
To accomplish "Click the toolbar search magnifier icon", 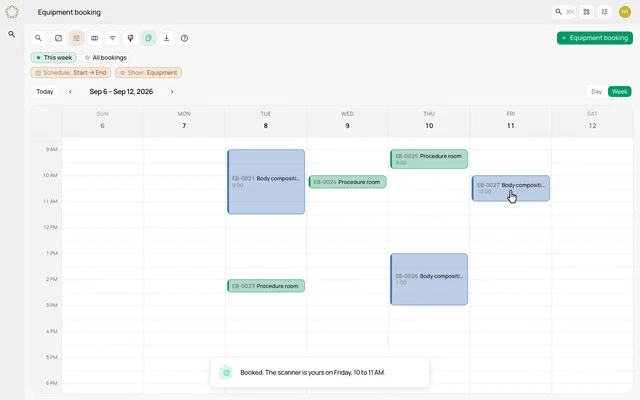I will [38, 38].
